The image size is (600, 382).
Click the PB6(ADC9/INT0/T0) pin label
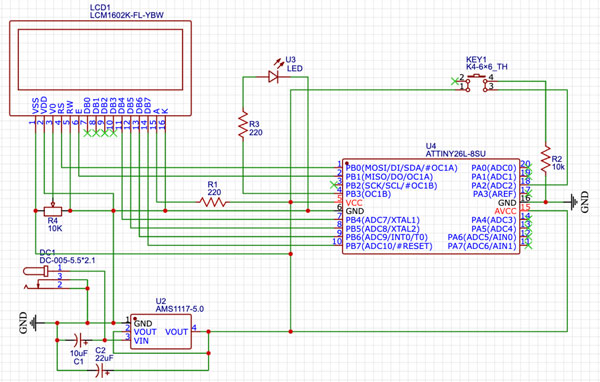point(386,237)
